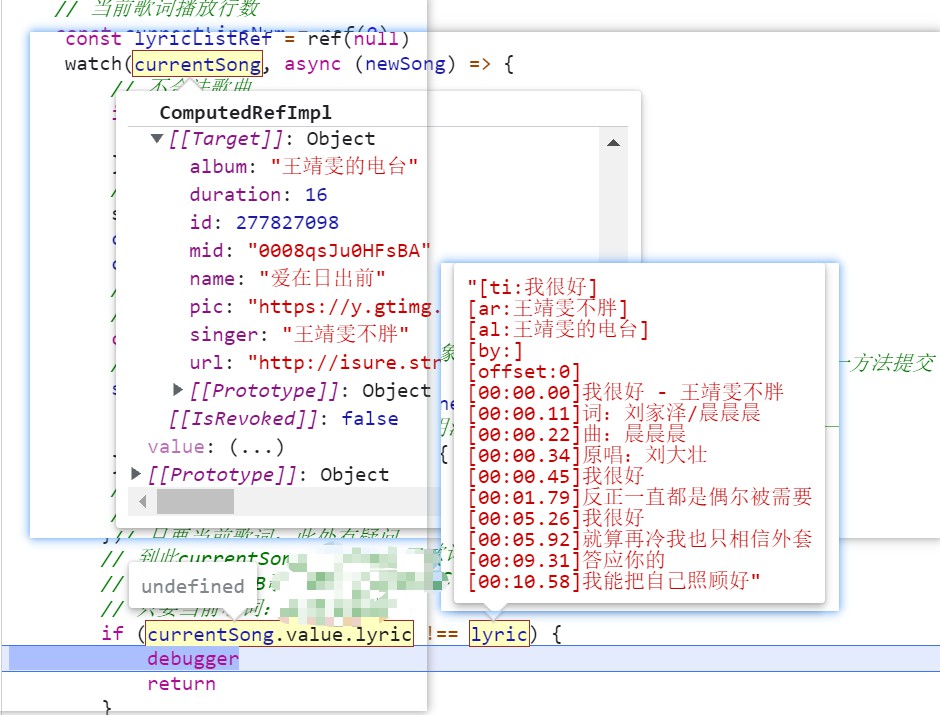Click the debugger statement line
Screen dimensions: 940x715
point(193,659)
